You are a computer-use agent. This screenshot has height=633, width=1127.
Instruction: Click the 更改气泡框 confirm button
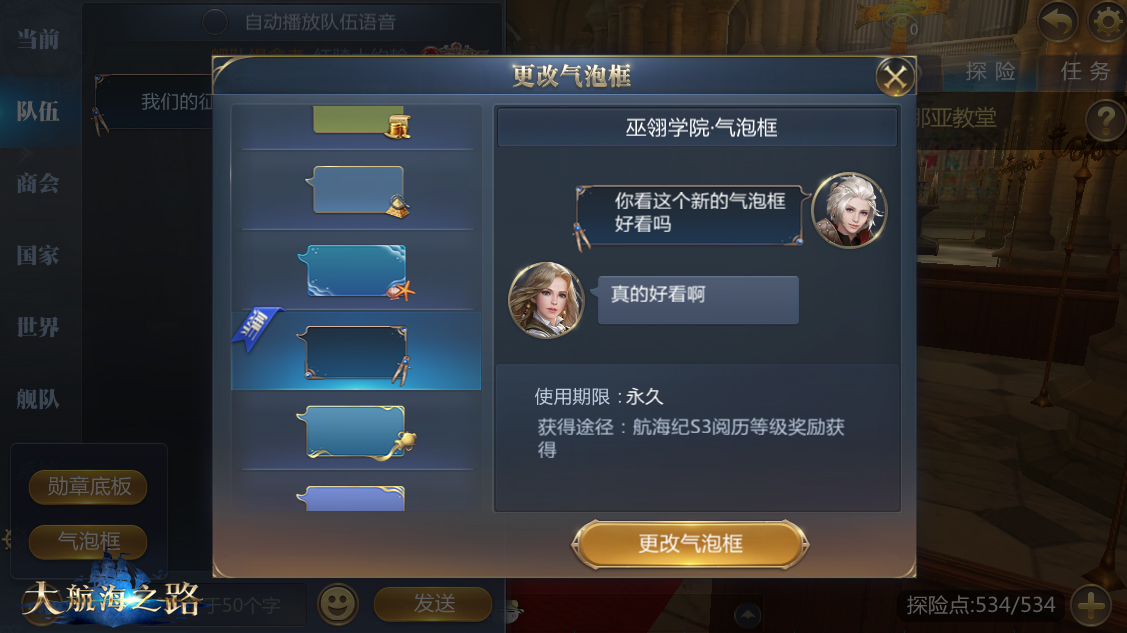690,544
